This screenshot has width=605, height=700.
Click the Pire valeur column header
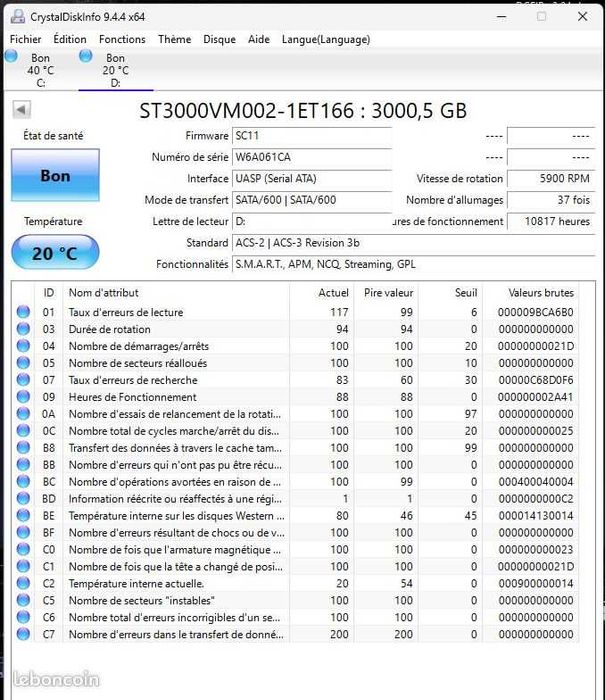click(388, 293)
